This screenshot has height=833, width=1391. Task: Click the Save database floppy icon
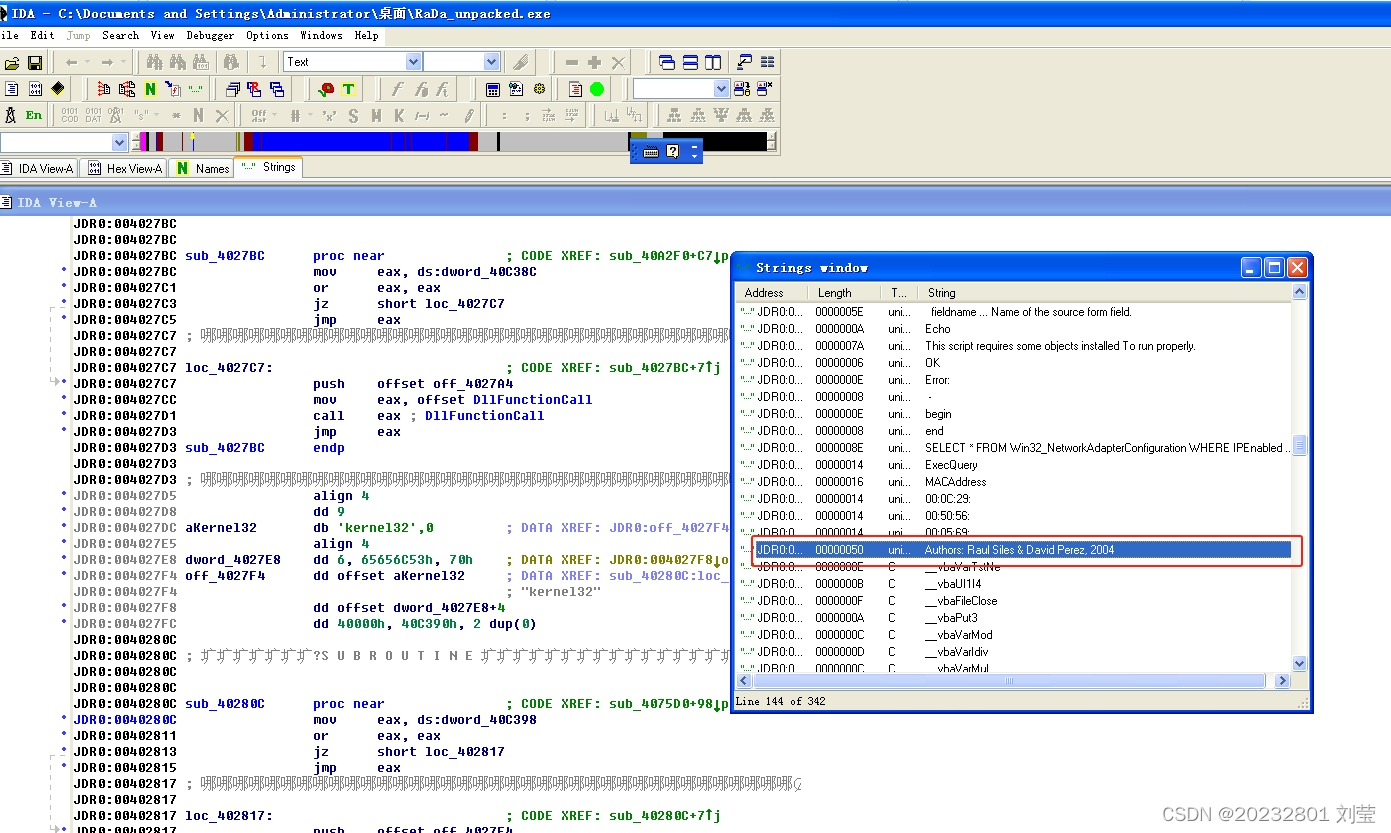(34, 62)
